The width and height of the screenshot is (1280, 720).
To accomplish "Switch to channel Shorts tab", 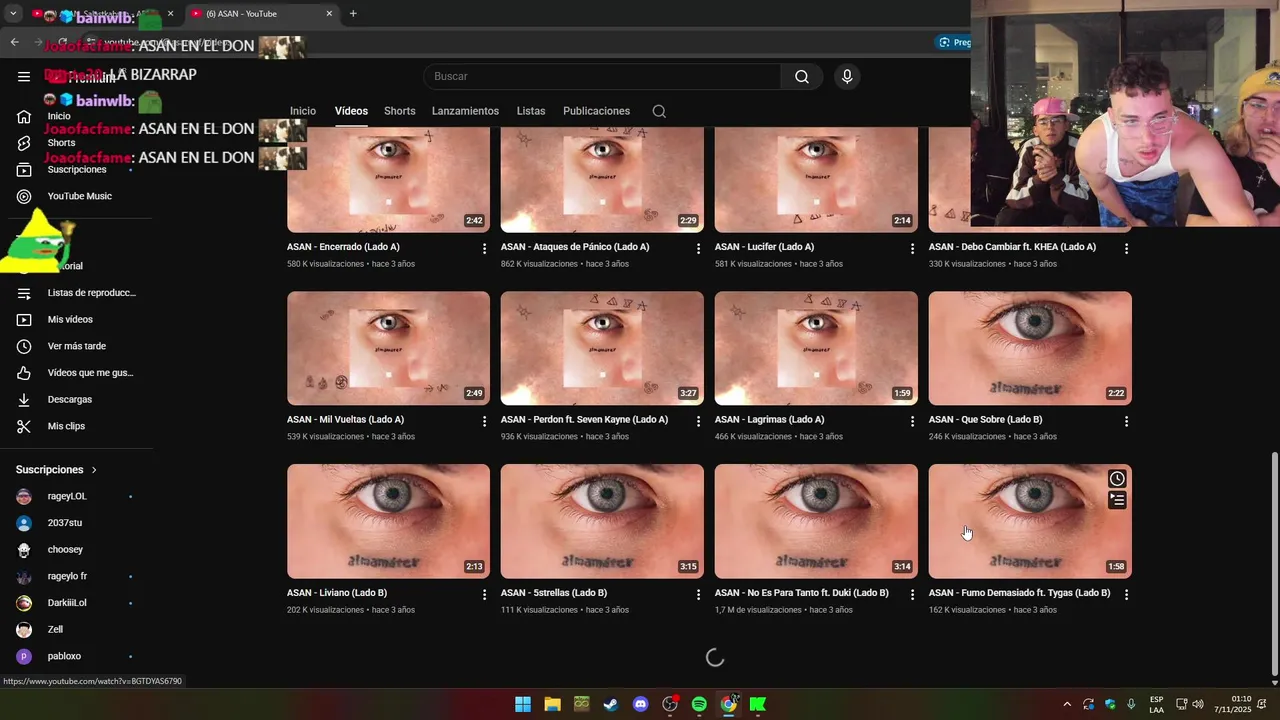I will (x=399, y=111).
